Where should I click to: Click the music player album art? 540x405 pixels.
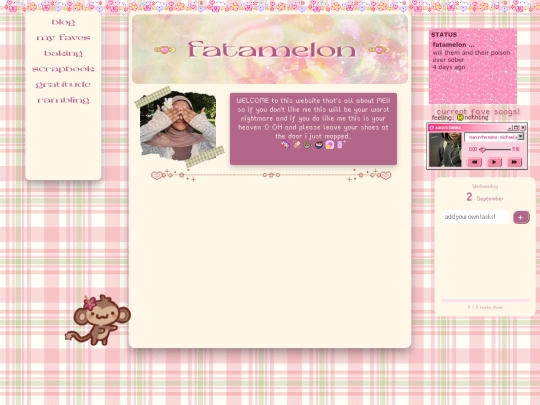coord(445,150)
